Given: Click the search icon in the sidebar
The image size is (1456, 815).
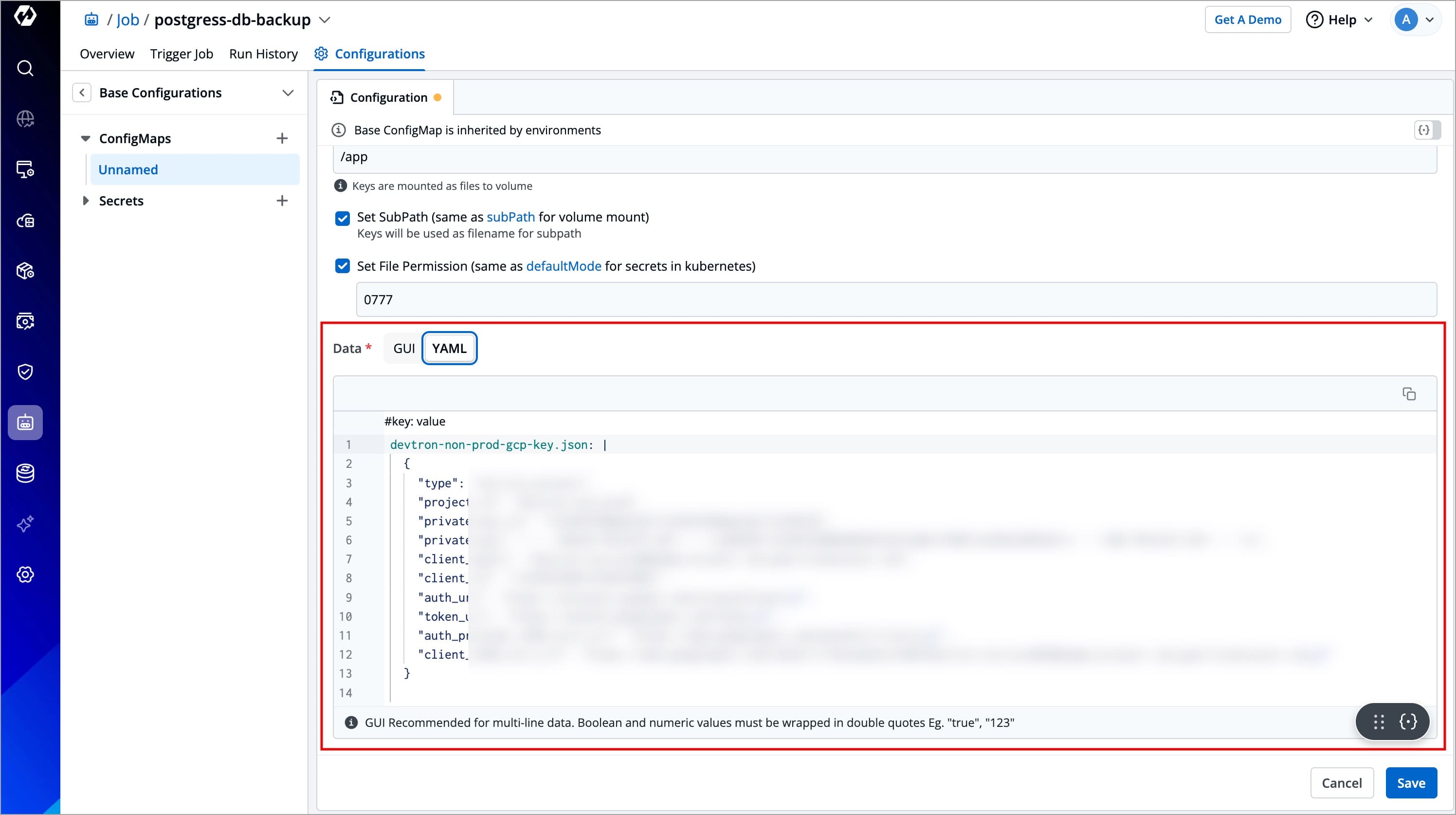Looking at the screenshot, I should point(25,69).
